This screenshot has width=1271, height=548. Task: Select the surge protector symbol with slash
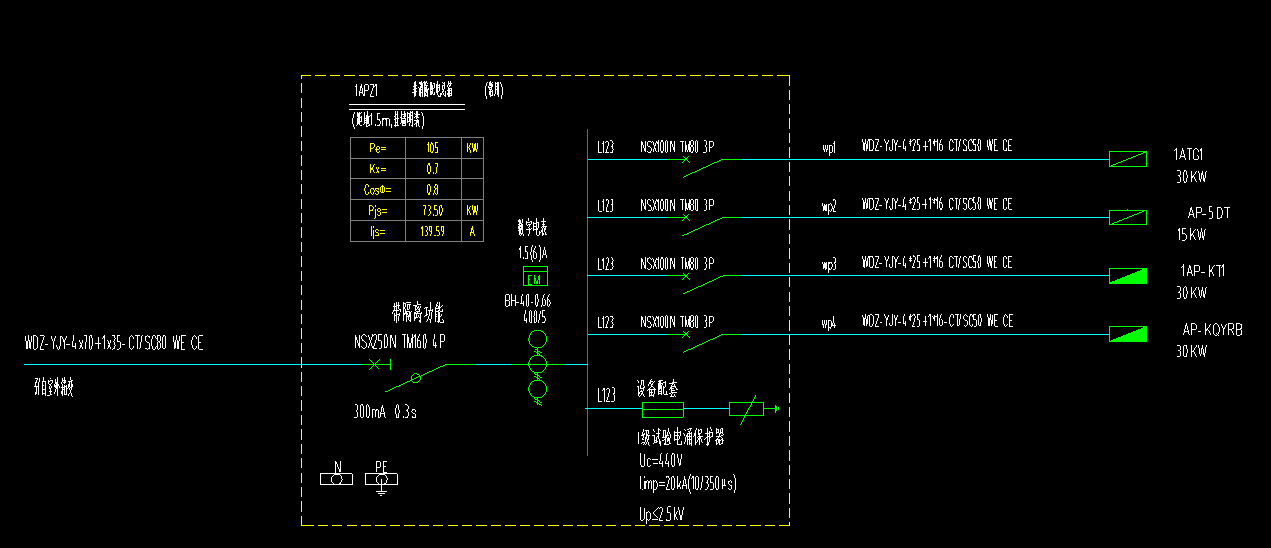(x=747, y=408)
